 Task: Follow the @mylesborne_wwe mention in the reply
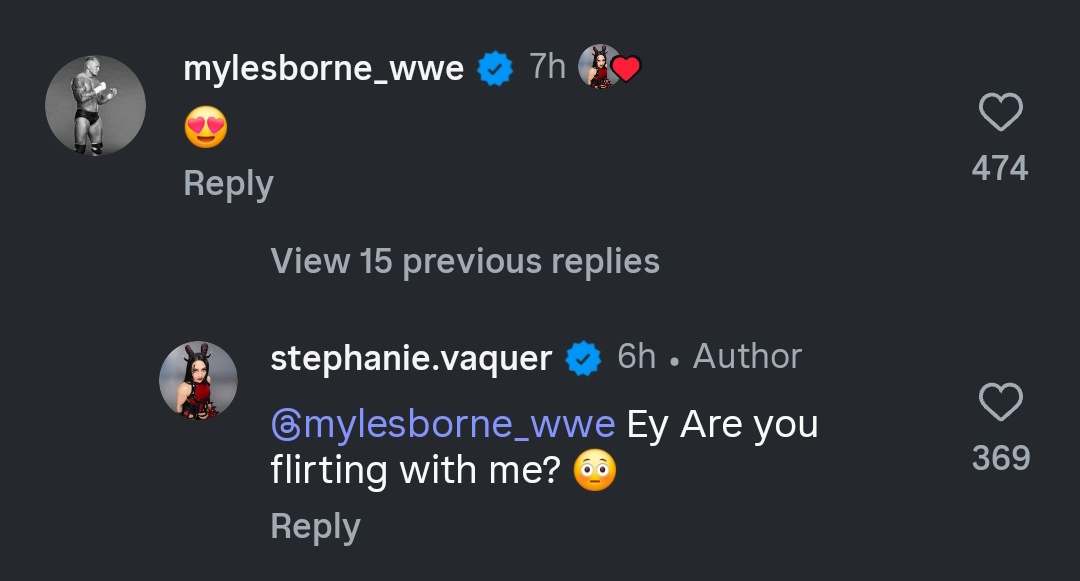click(x=443, y=424)
